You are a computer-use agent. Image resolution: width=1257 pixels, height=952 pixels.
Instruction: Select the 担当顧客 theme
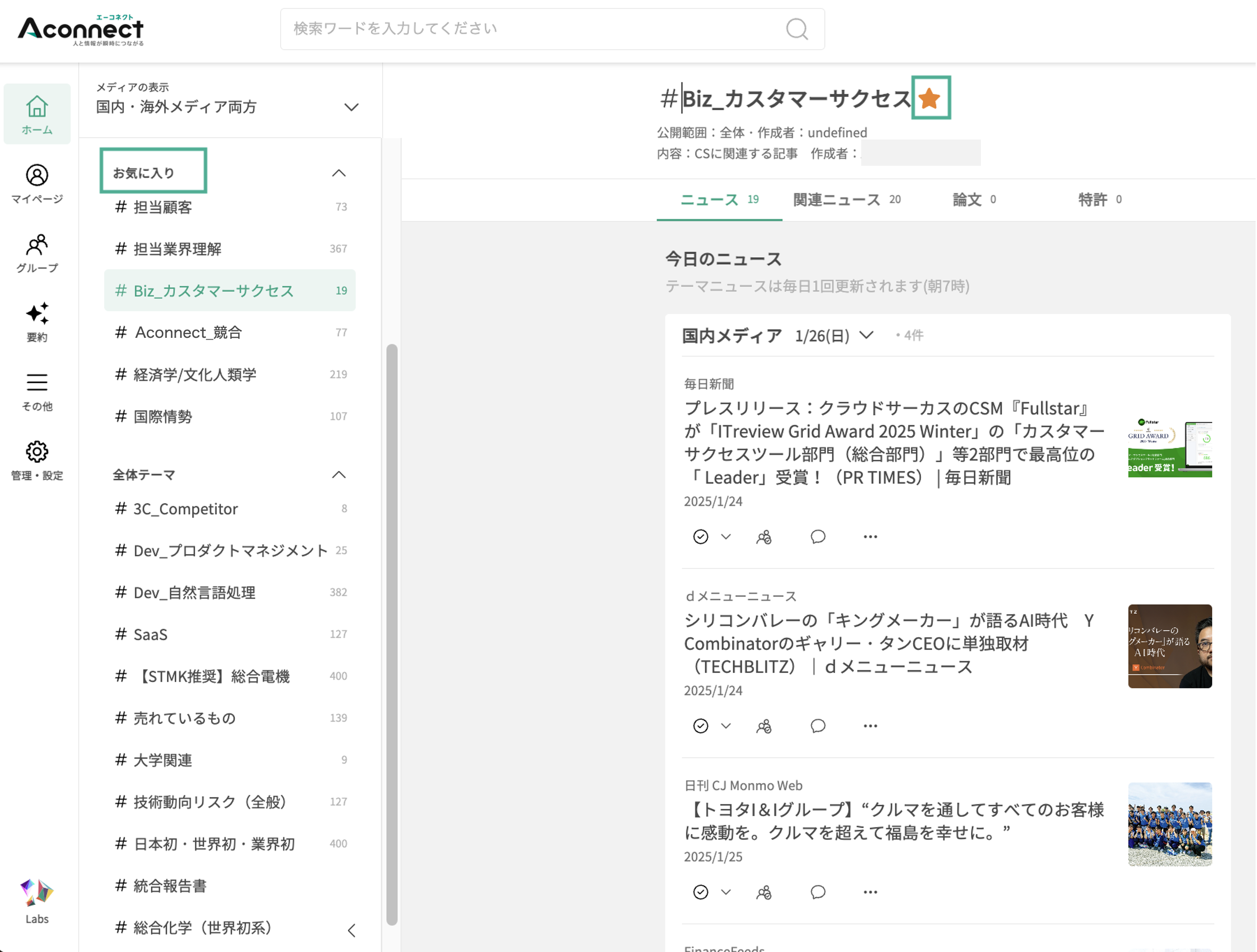click(230, 207)
